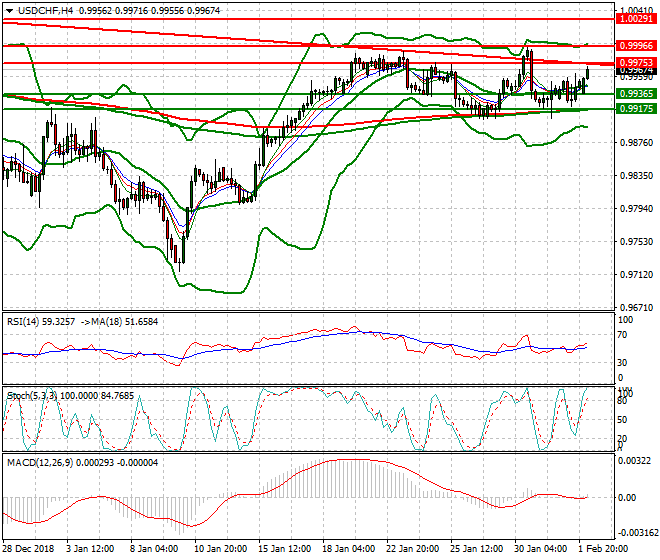The image size is (660, 560).
Task: Select the 0.99175 green support price label
Action: click(x=636, y=109)
